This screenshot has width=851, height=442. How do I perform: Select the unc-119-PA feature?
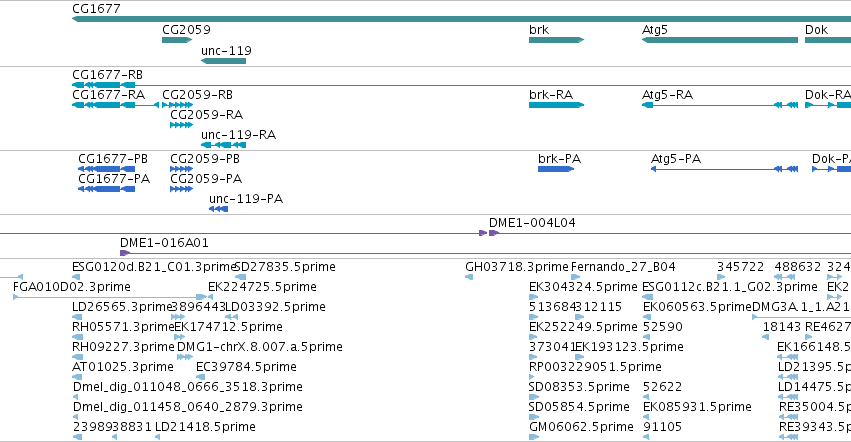point(218,209)
